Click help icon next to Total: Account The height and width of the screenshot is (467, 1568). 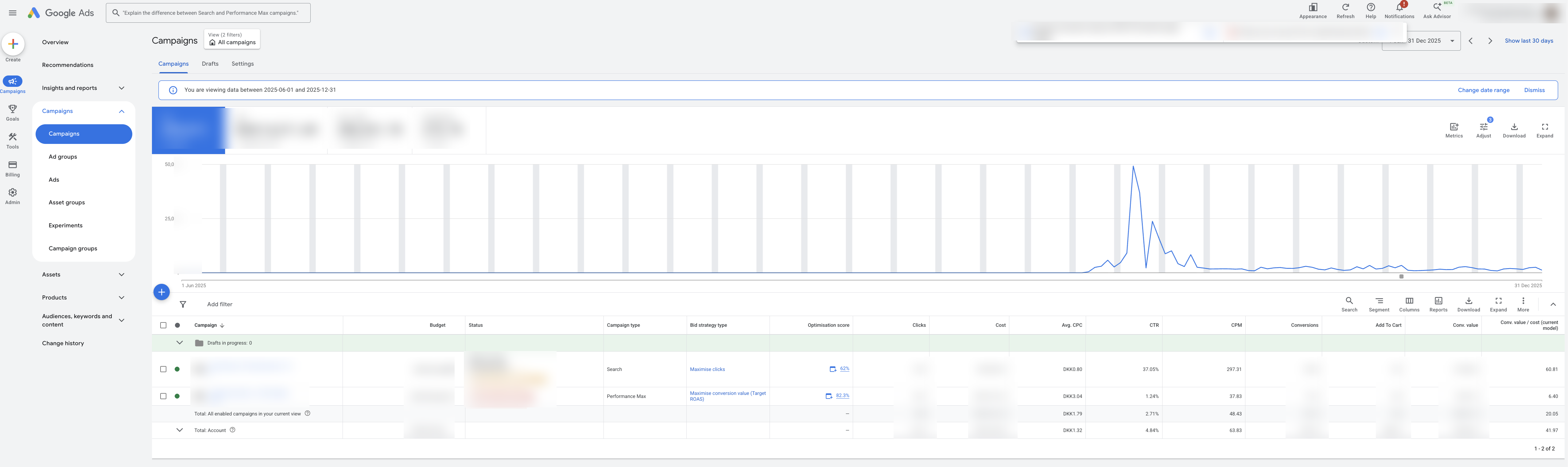232,430
